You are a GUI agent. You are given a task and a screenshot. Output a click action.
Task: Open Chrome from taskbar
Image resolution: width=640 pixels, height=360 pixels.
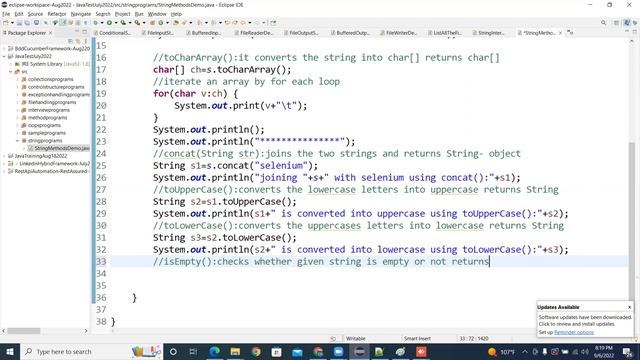(256, 351)
